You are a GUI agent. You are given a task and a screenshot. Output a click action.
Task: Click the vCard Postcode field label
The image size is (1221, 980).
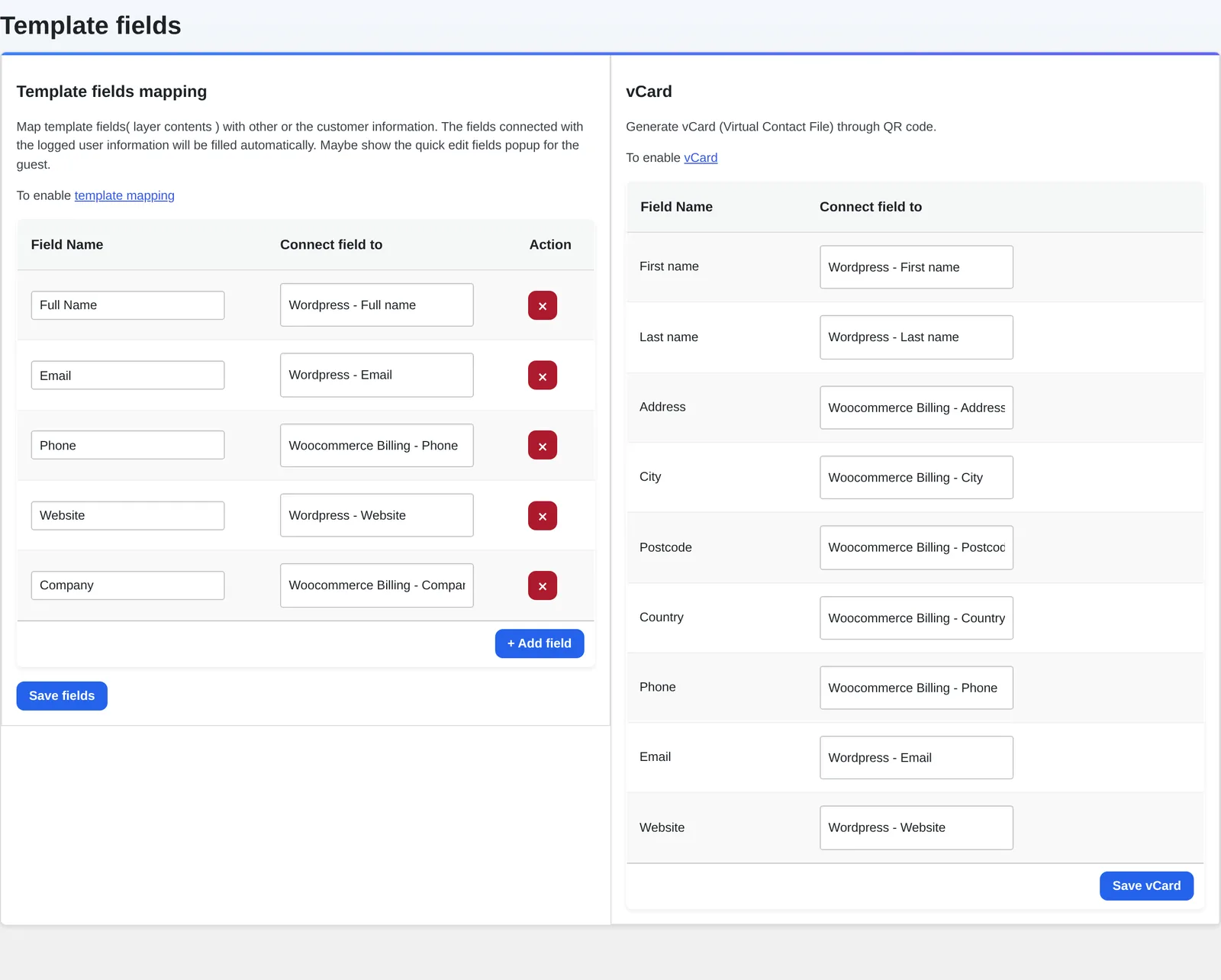click(665, 547)
